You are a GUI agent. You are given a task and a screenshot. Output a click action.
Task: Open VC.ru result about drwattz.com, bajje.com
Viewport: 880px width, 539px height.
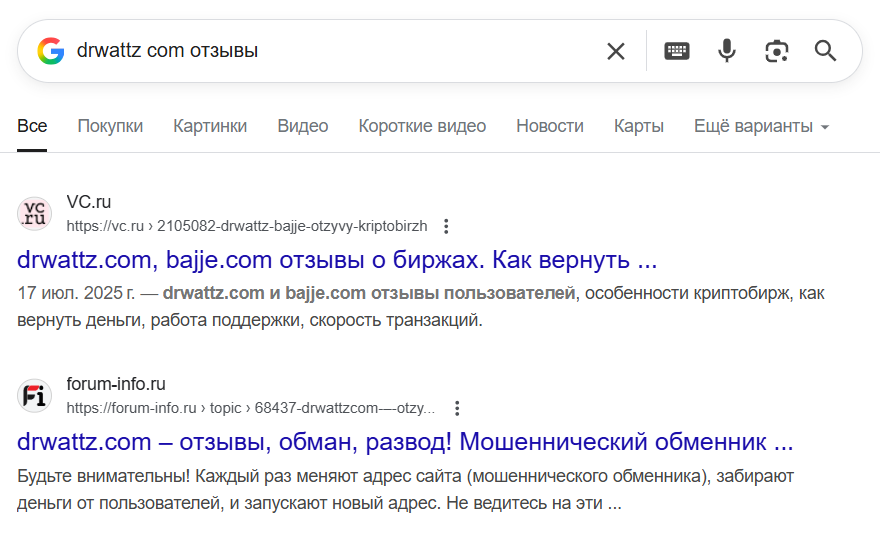[x=337, y=260]
